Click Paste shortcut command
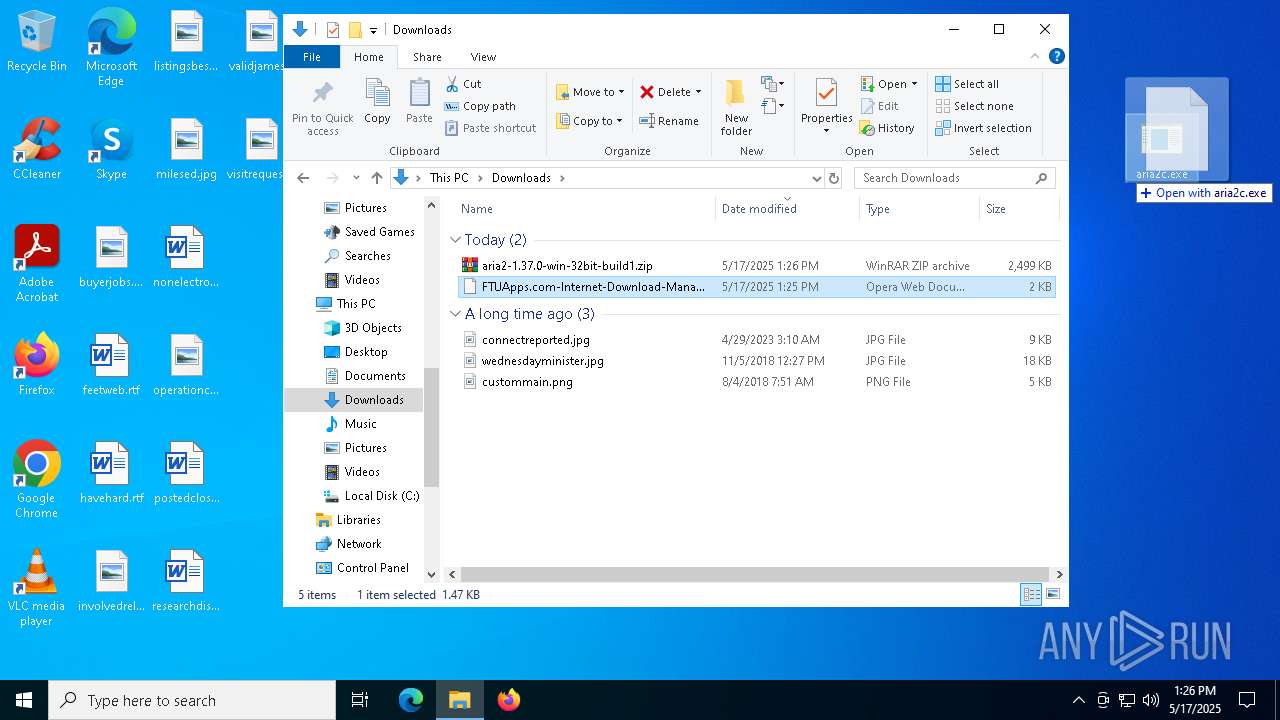 (490, 128)
